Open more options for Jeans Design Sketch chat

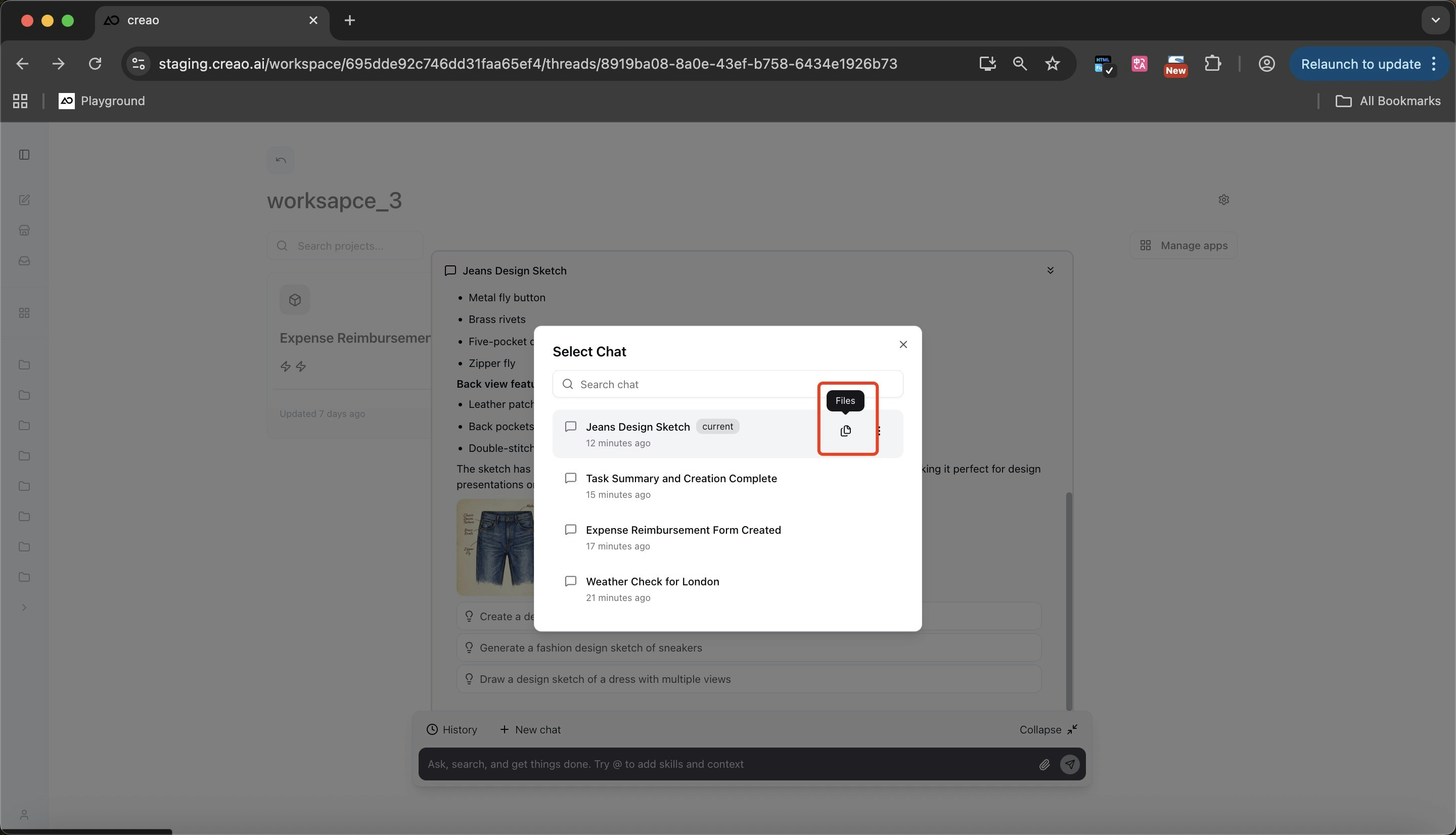[879, 431]
